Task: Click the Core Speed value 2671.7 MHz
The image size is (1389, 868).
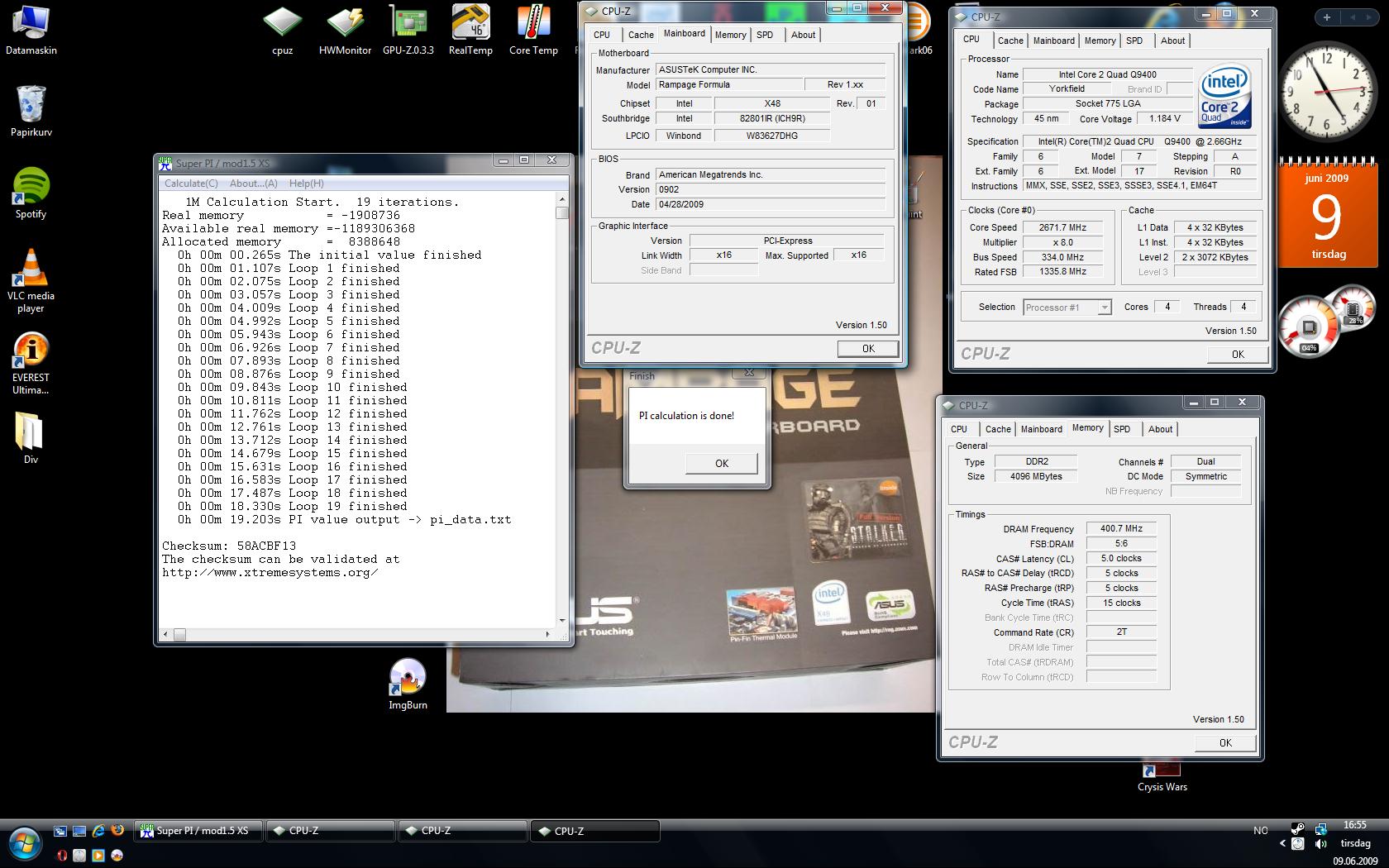Action: [x=1062, y=227]
